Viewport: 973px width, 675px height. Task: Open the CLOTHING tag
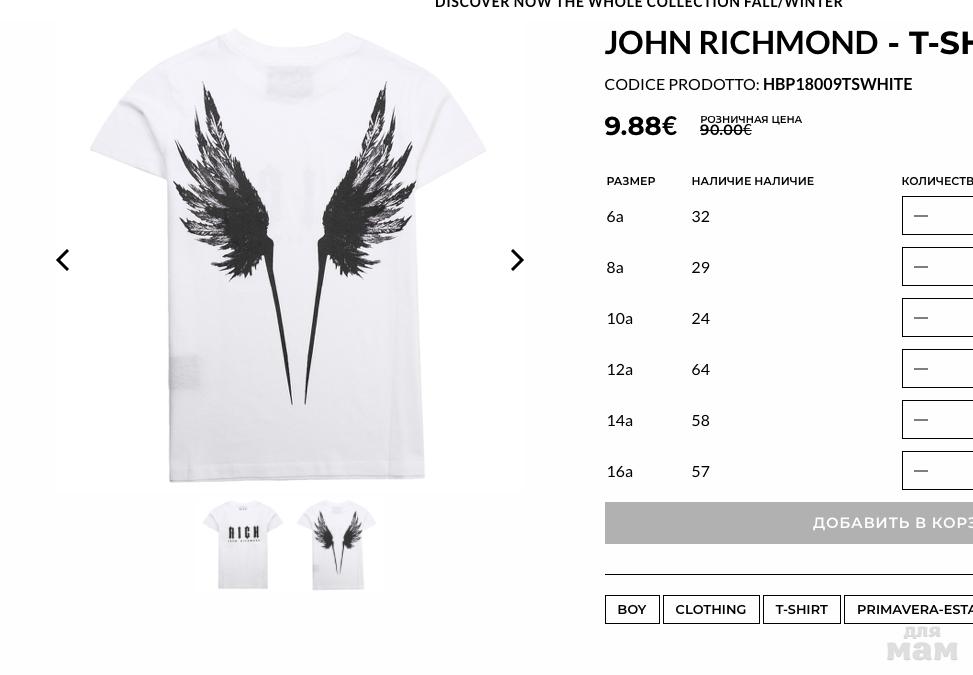[711, 609]
